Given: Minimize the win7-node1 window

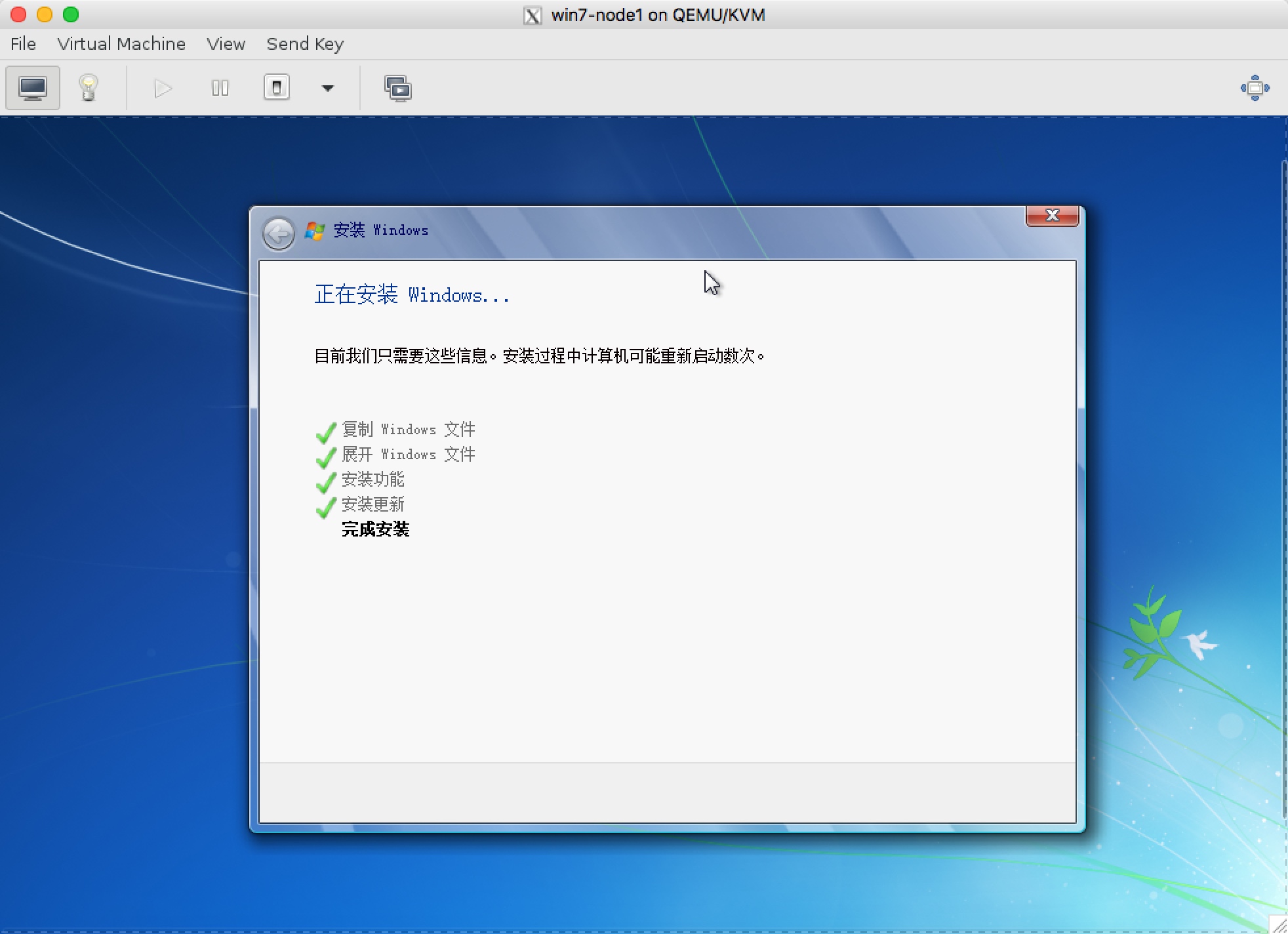Looking at the screenshot, I should point(45,14).
